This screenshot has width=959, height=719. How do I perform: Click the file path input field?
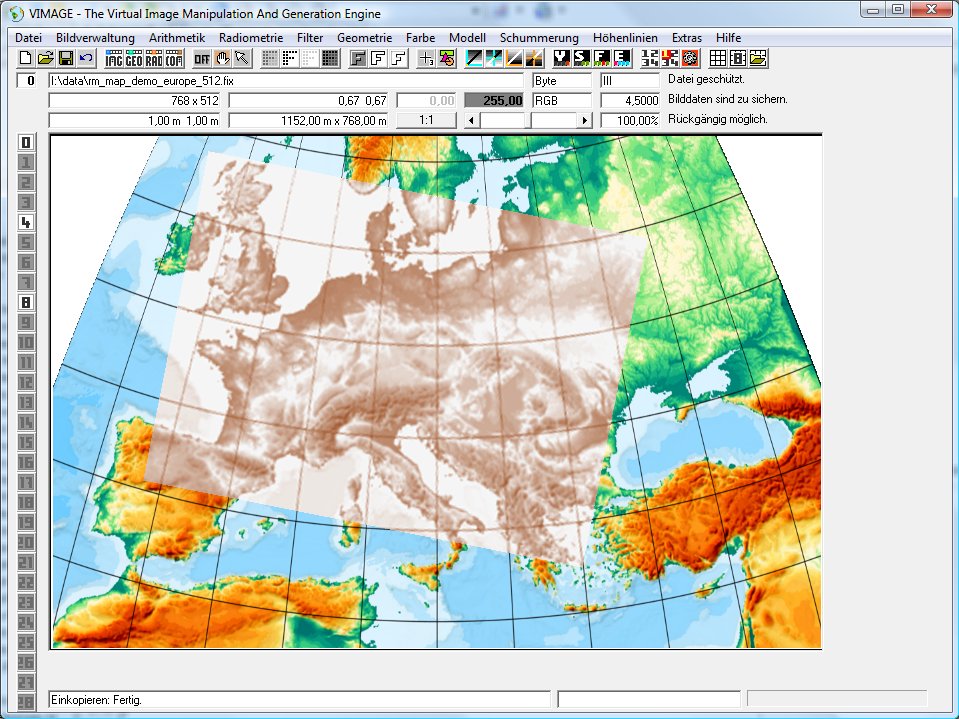click(285, 80)
